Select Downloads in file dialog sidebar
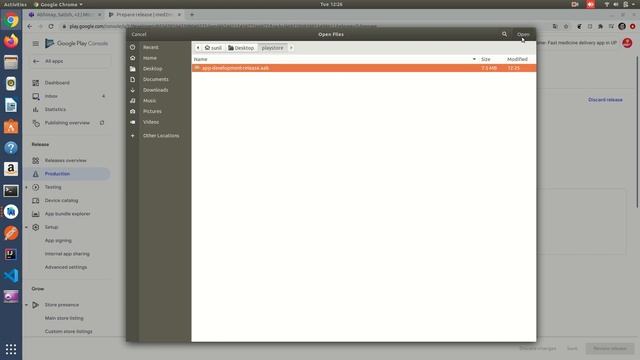 (x=155, y=90)
